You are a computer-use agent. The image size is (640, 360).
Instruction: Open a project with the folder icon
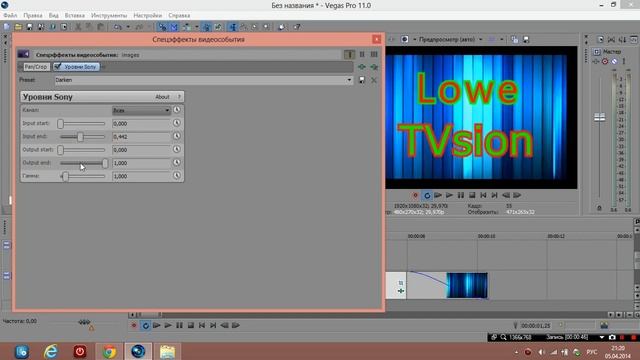18,27
